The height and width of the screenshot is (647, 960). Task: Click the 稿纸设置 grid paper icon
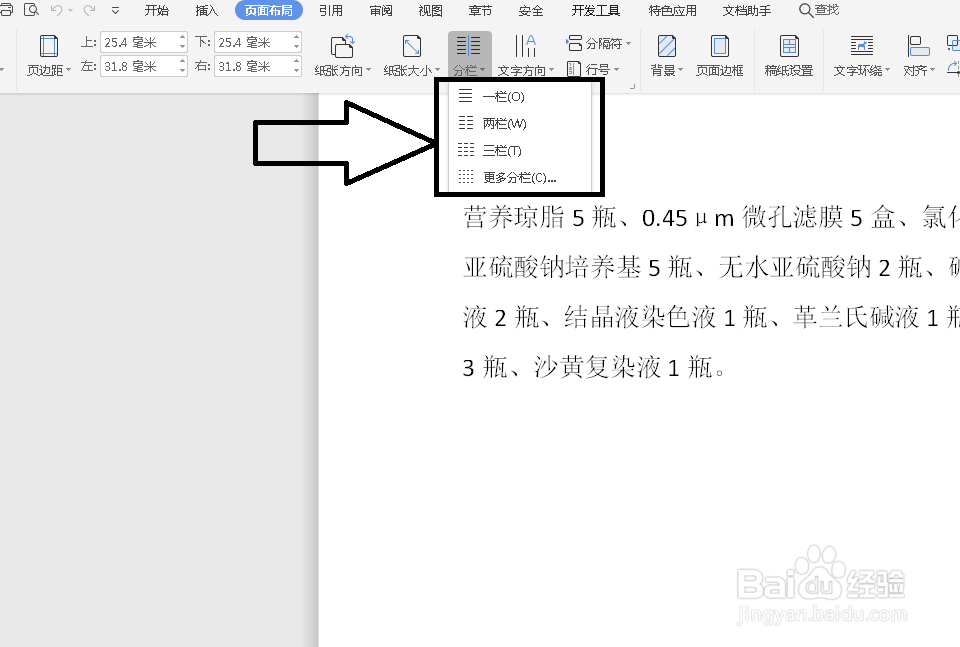coord(789,47)
